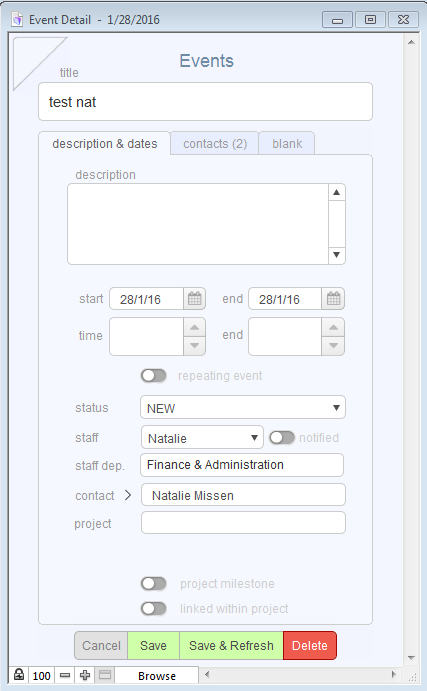Click the lock icon in bottom left
Image resolution: width=427 pixels, height=691 pixels.
[19, 675]
